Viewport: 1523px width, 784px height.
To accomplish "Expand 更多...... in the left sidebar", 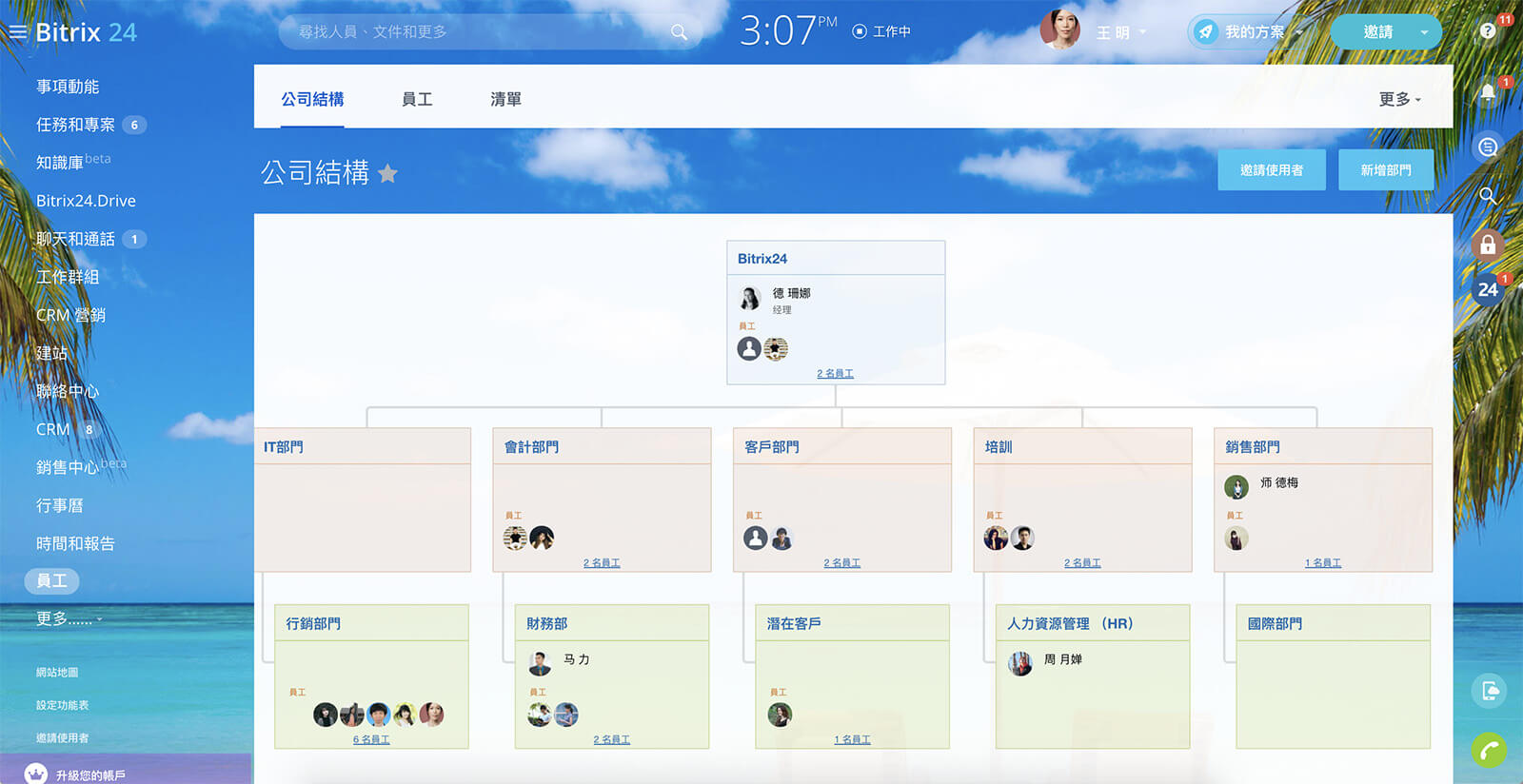I will pos(69,618).
